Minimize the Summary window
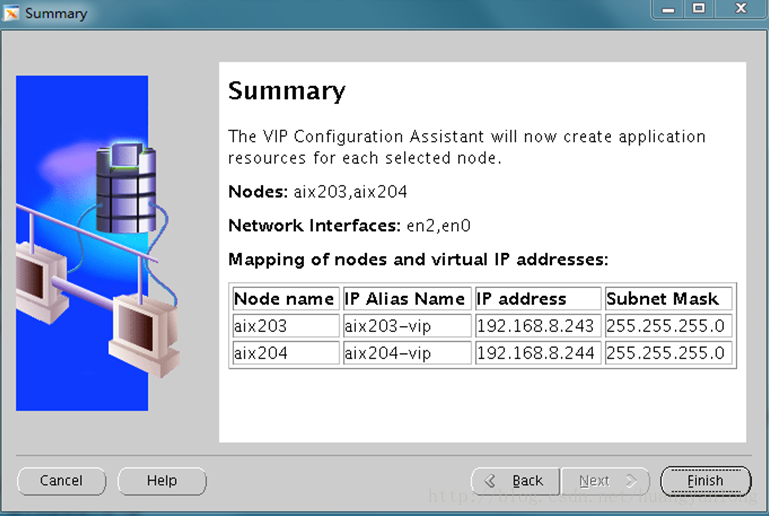769x516 pixels. (668, 9)
